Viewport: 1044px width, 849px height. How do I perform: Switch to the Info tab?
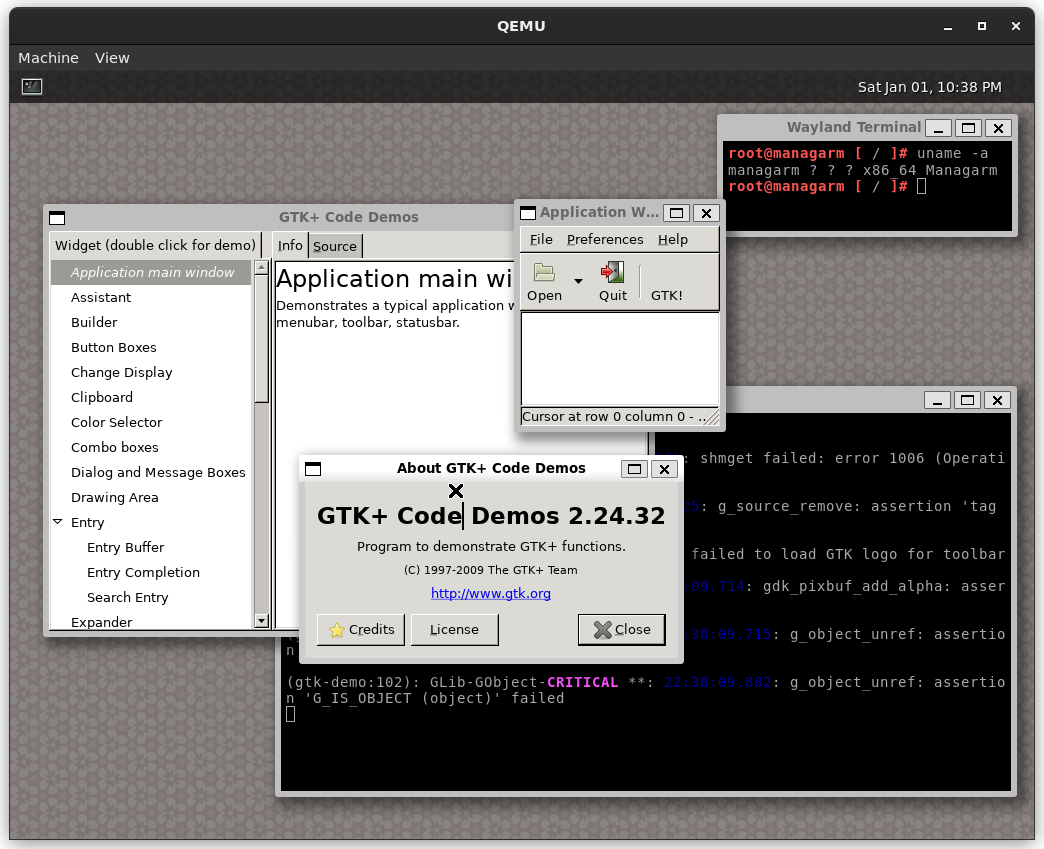click(290, 245)
